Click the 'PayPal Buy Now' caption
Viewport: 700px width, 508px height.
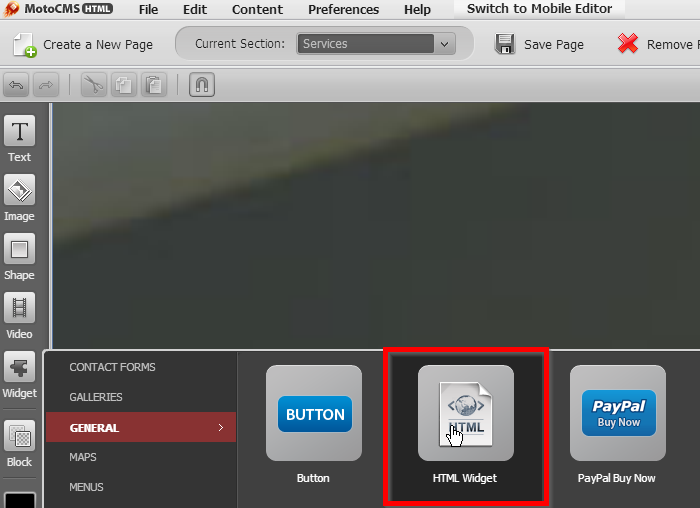point(617,478)
